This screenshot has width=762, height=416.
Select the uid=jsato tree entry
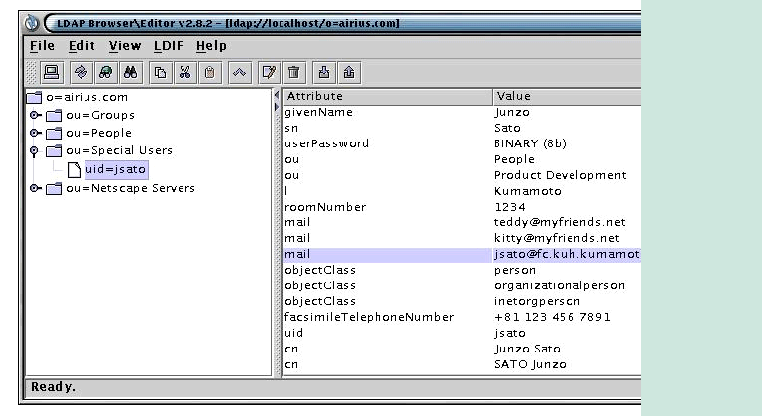click(116, 169)
